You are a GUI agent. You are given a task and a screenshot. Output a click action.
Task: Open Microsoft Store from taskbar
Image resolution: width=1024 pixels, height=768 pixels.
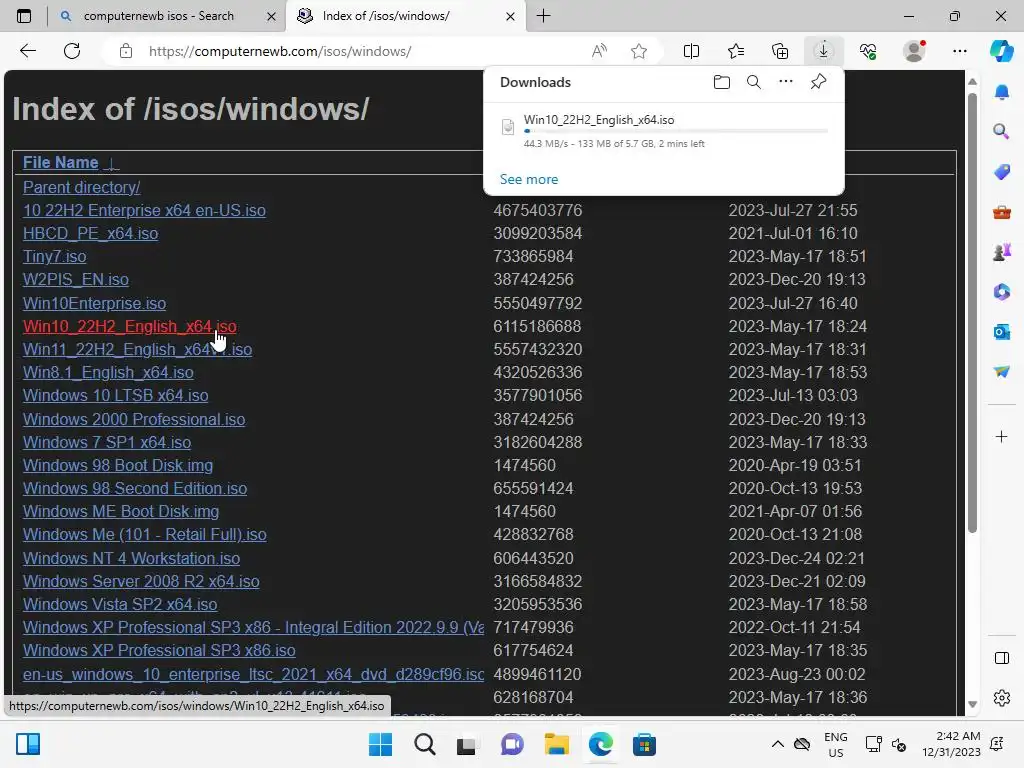pos(644,744)
